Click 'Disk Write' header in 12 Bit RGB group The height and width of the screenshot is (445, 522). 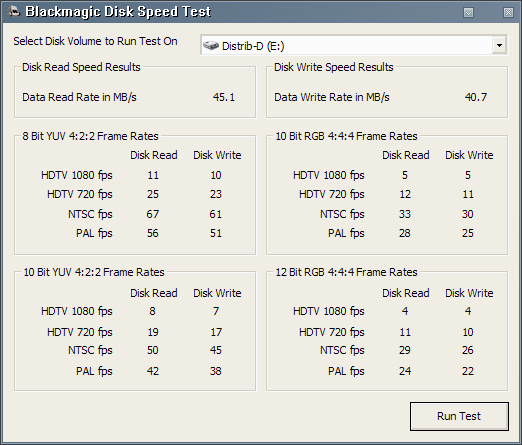(x=469, y=293)
